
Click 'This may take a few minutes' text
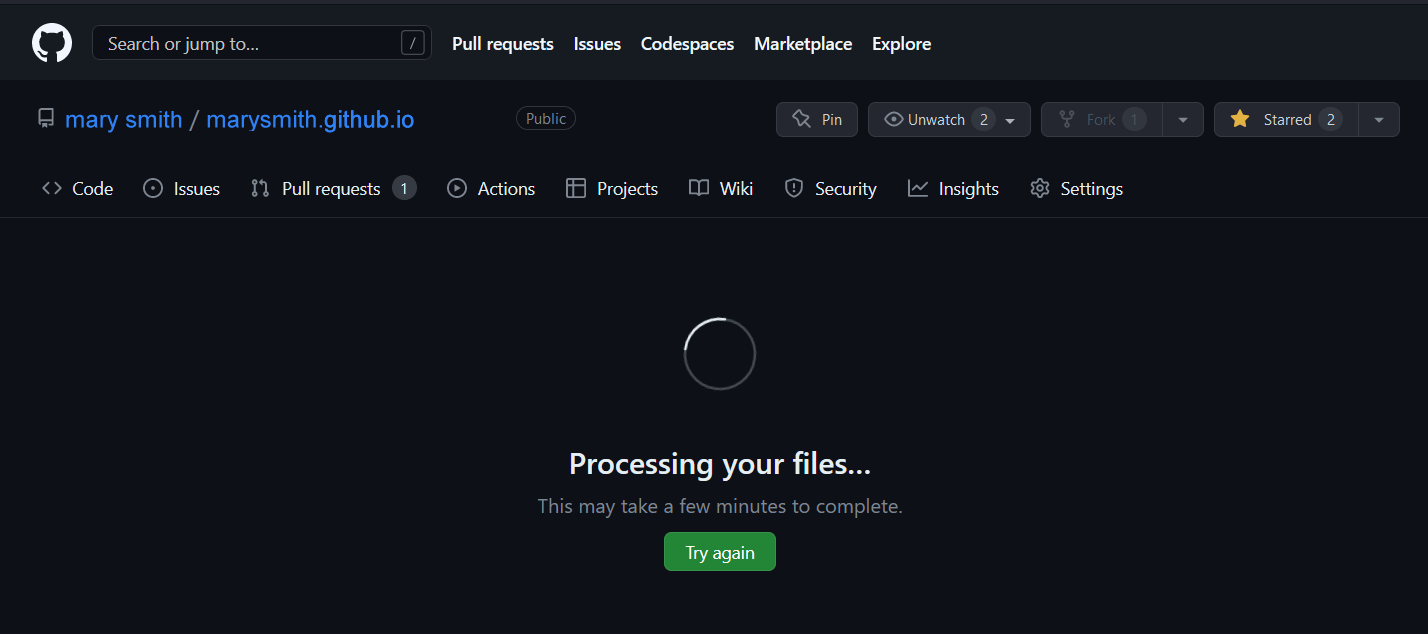pyautogui.click(x=720, y=506)
